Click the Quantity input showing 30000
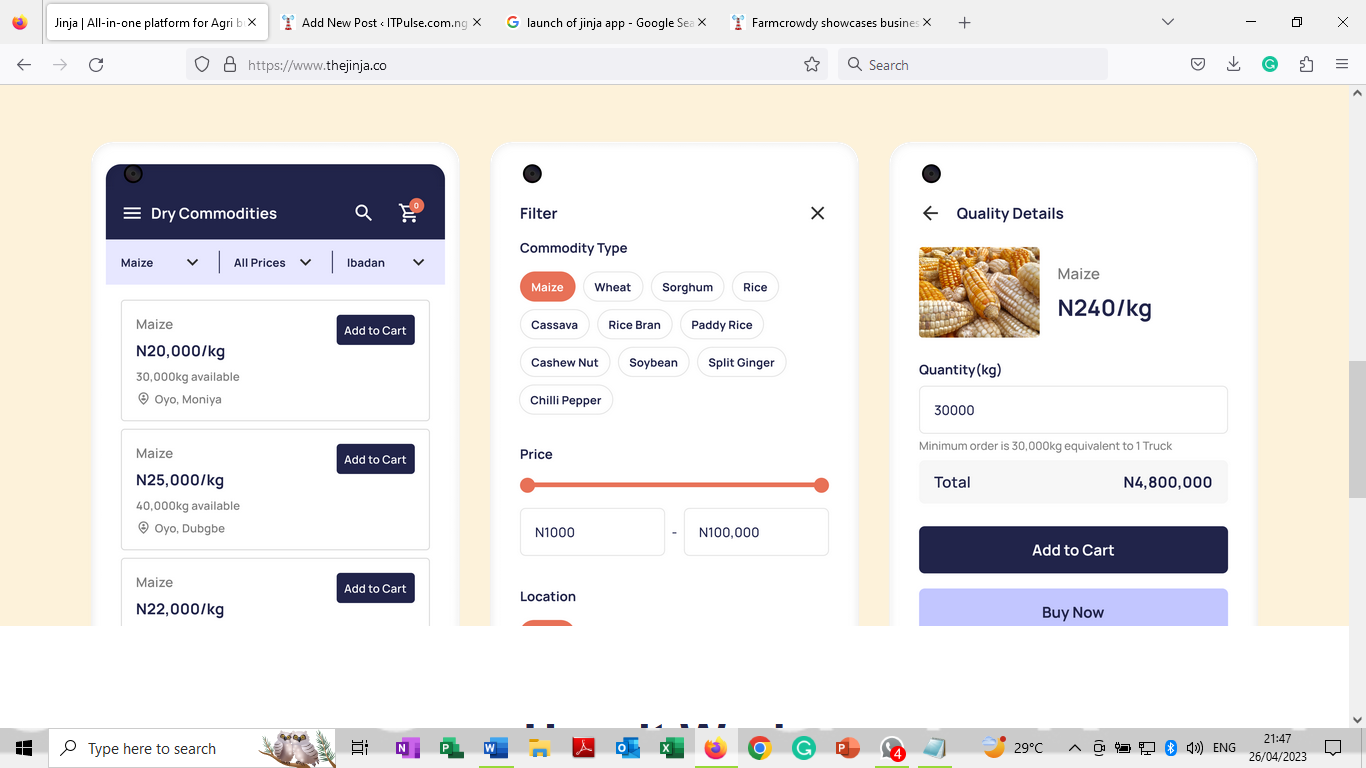This screenshot has height=768, width=1366. click(1072, 410)
